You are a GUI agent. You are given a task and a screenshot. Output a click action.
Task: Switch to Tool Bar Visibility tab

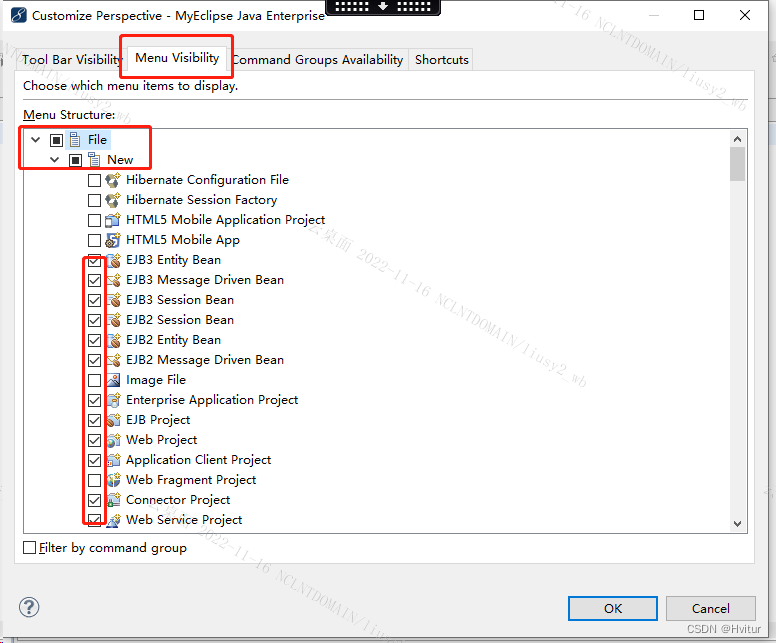(71, 59)
